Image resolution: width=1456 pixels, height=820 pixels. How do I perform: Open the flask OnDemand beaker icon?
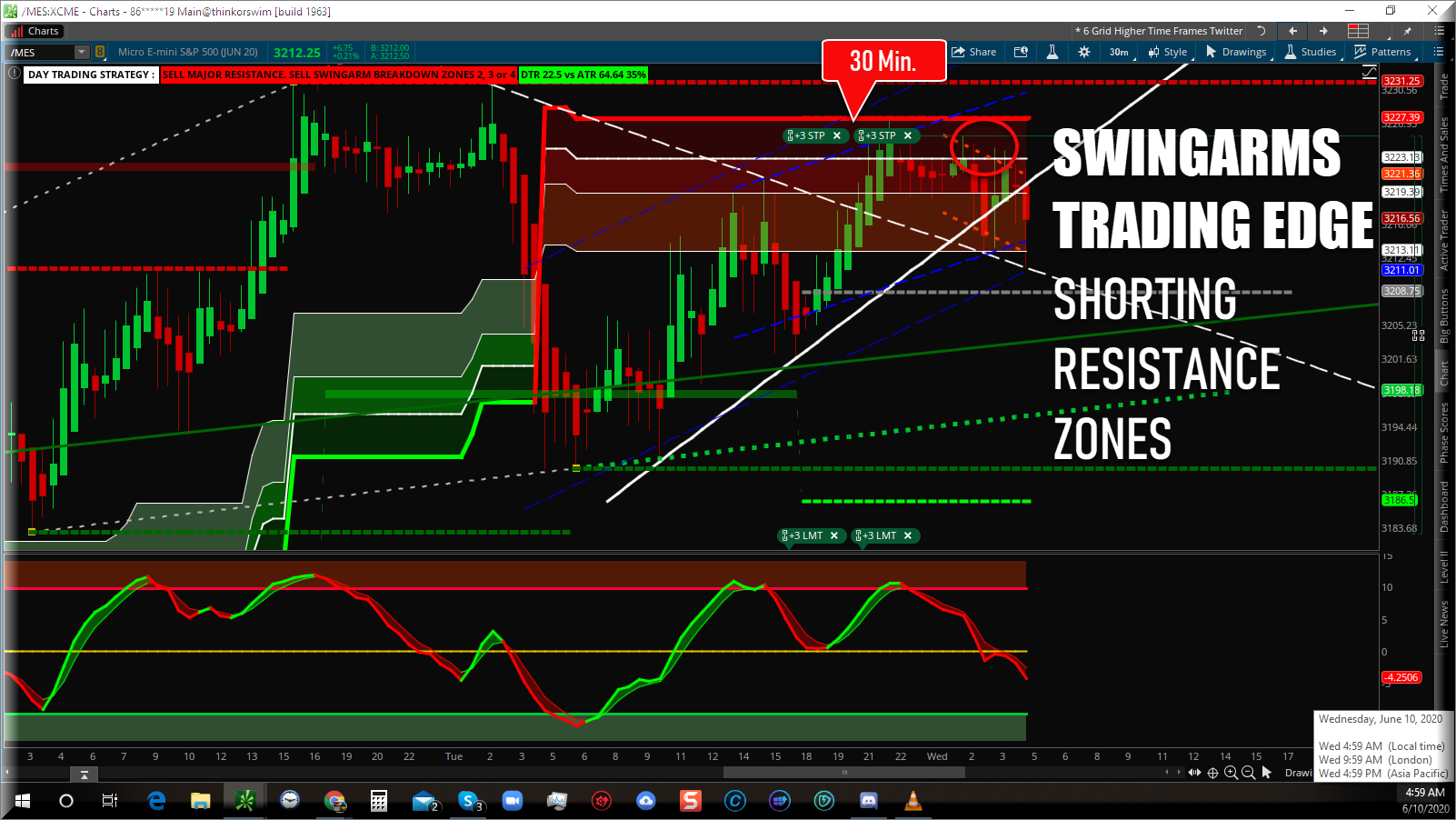[x=1052, y=52]
